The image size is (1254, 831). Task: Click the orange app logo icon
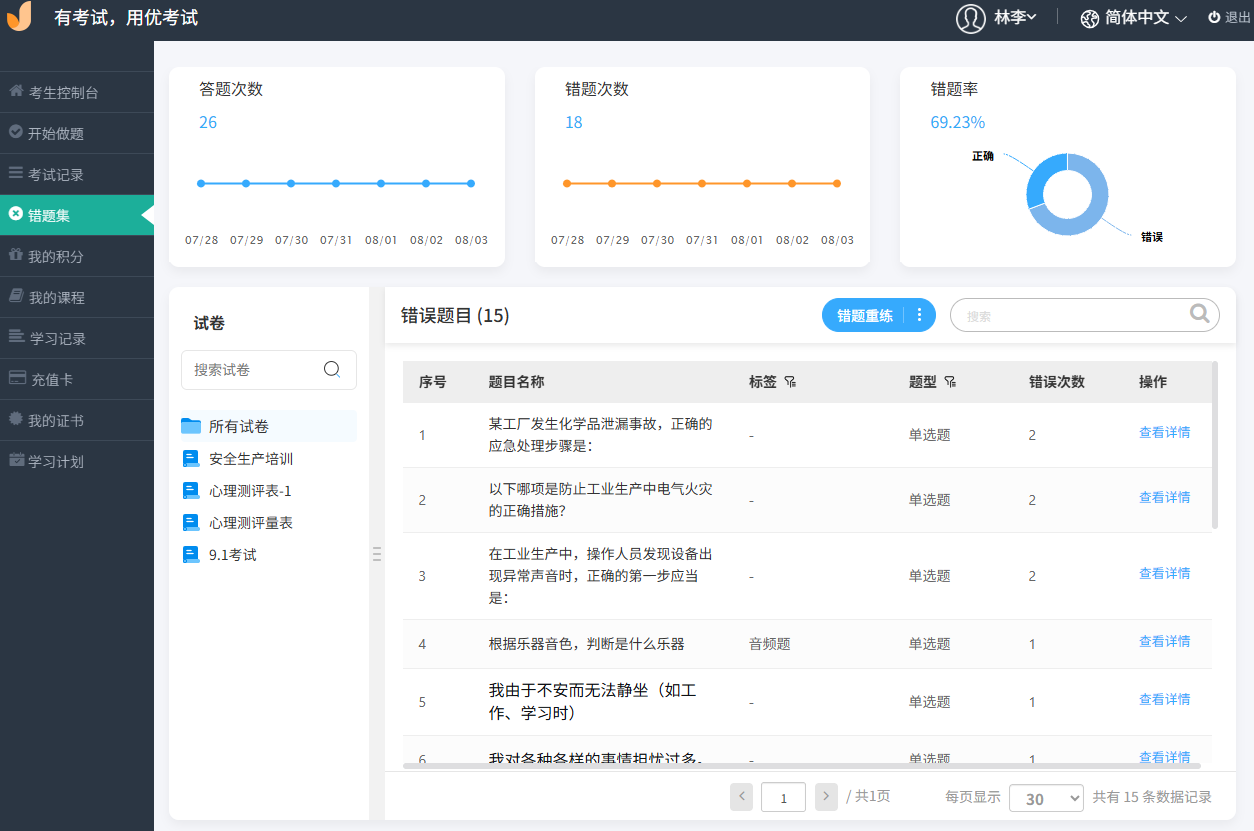click(x=19, y=16)
